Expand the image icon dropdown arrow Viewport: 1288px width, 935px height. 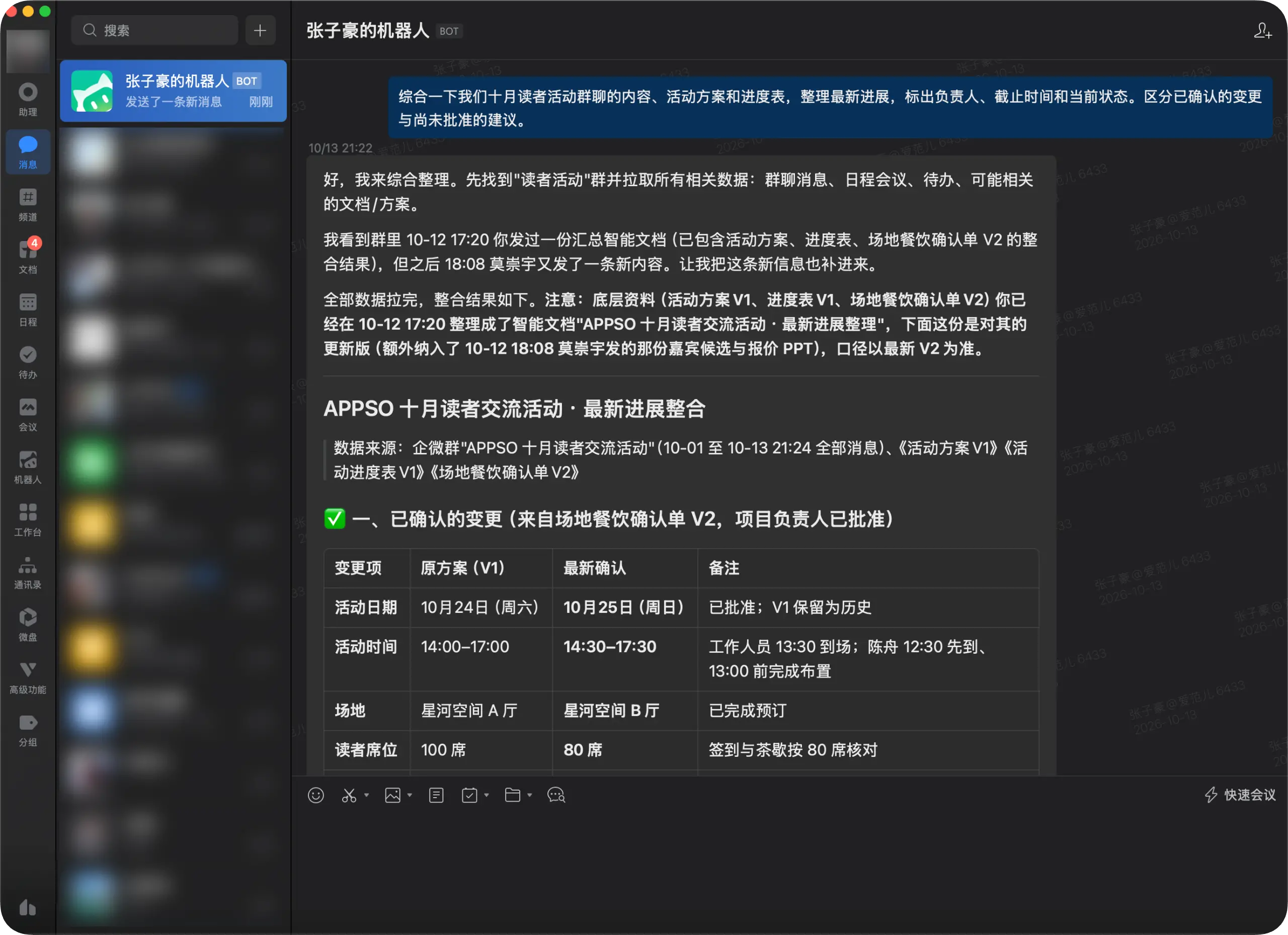pos(410,795)
